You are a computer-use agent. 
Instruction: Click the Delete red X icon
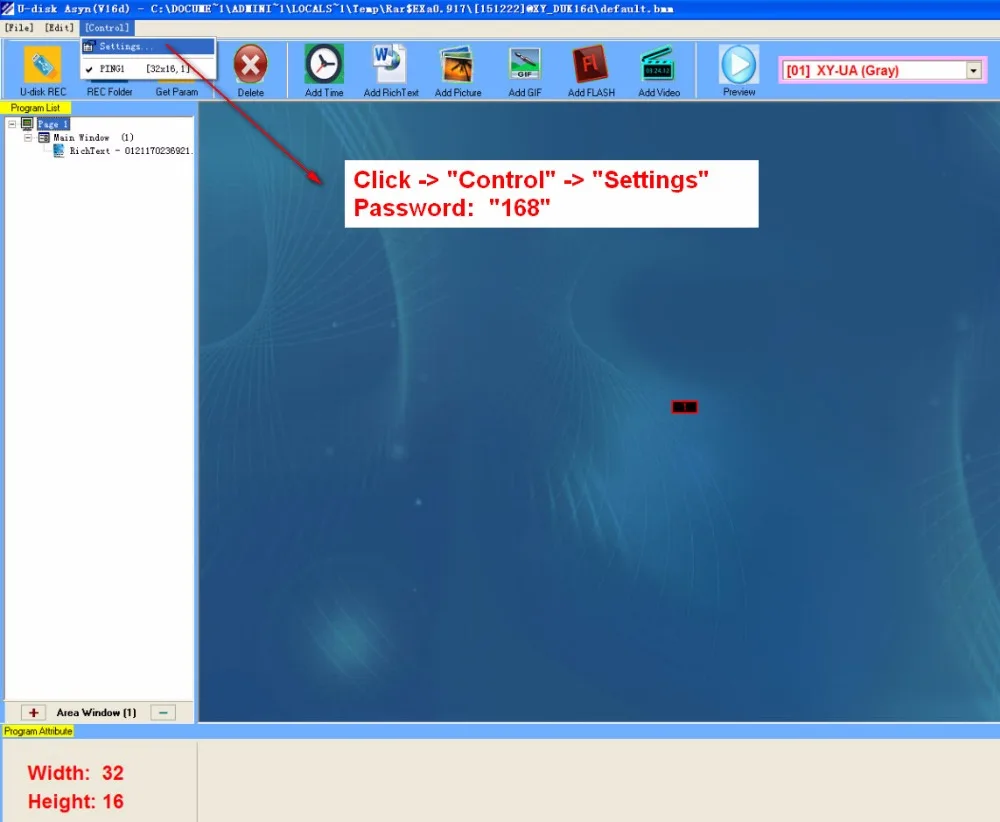tap(251, 64)
